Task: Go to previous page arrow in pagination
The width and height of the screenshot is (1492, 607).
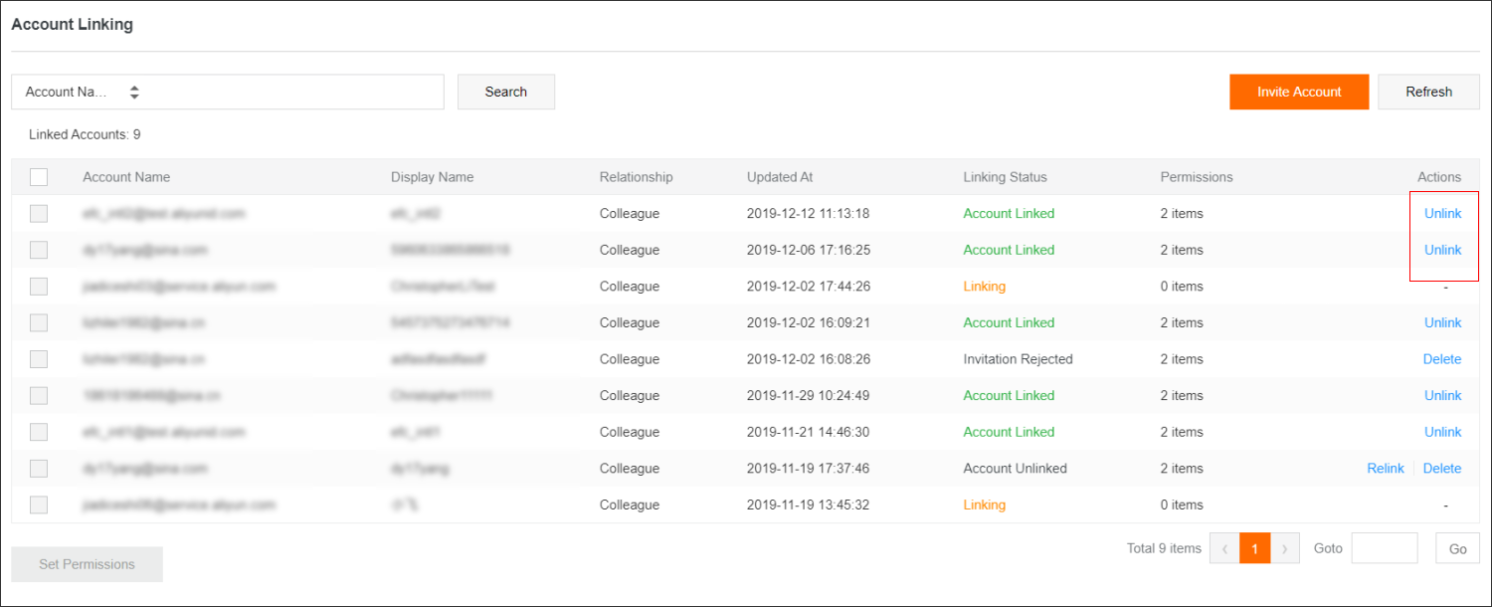Action: point(1224,549)
